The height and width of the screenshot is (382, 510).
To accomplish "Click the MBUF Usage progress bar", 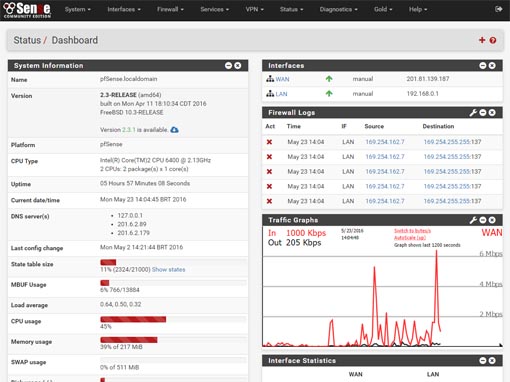I will pyautogui.click(x=173, y=283).
